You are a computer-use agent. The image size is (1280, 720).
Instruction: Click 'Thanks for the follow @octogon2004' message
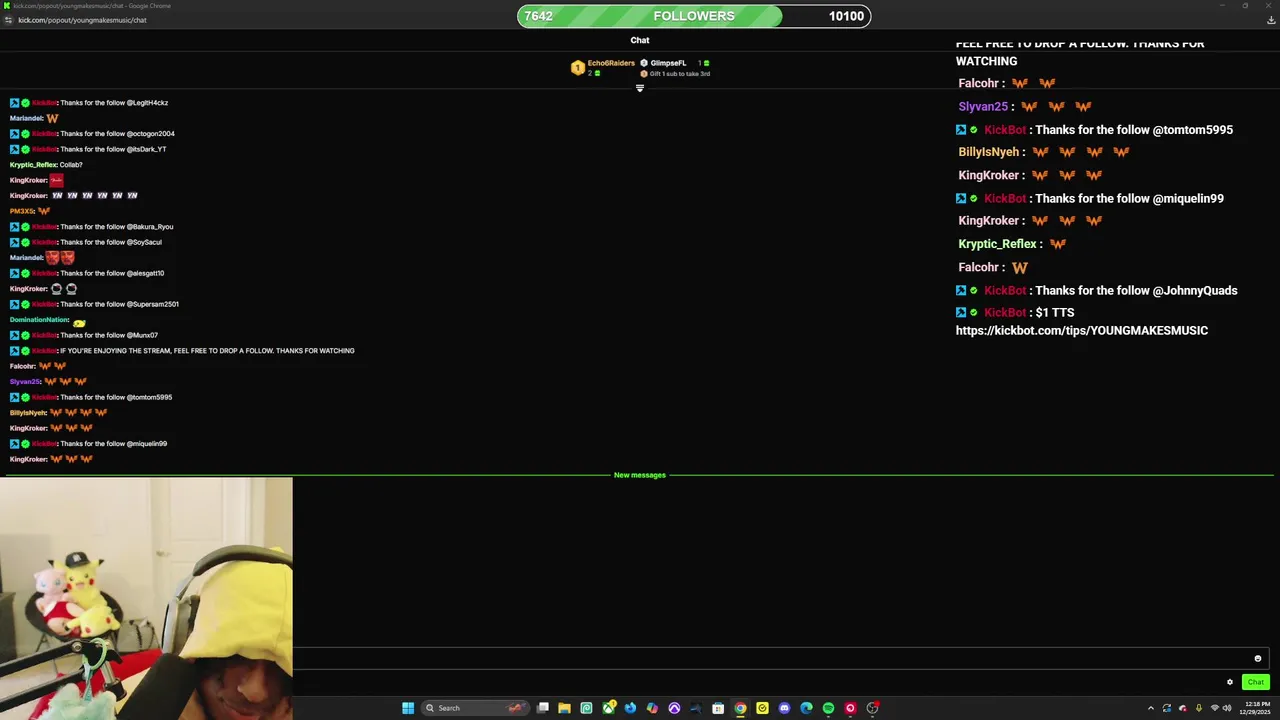(117, 134)
